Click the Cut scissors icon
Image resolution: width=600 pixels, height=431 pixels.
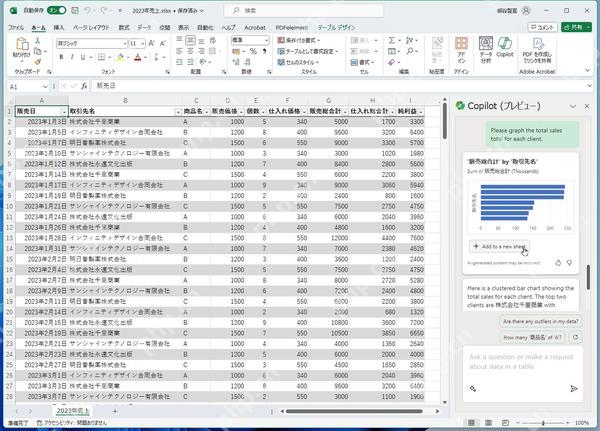tap(38, 41)
